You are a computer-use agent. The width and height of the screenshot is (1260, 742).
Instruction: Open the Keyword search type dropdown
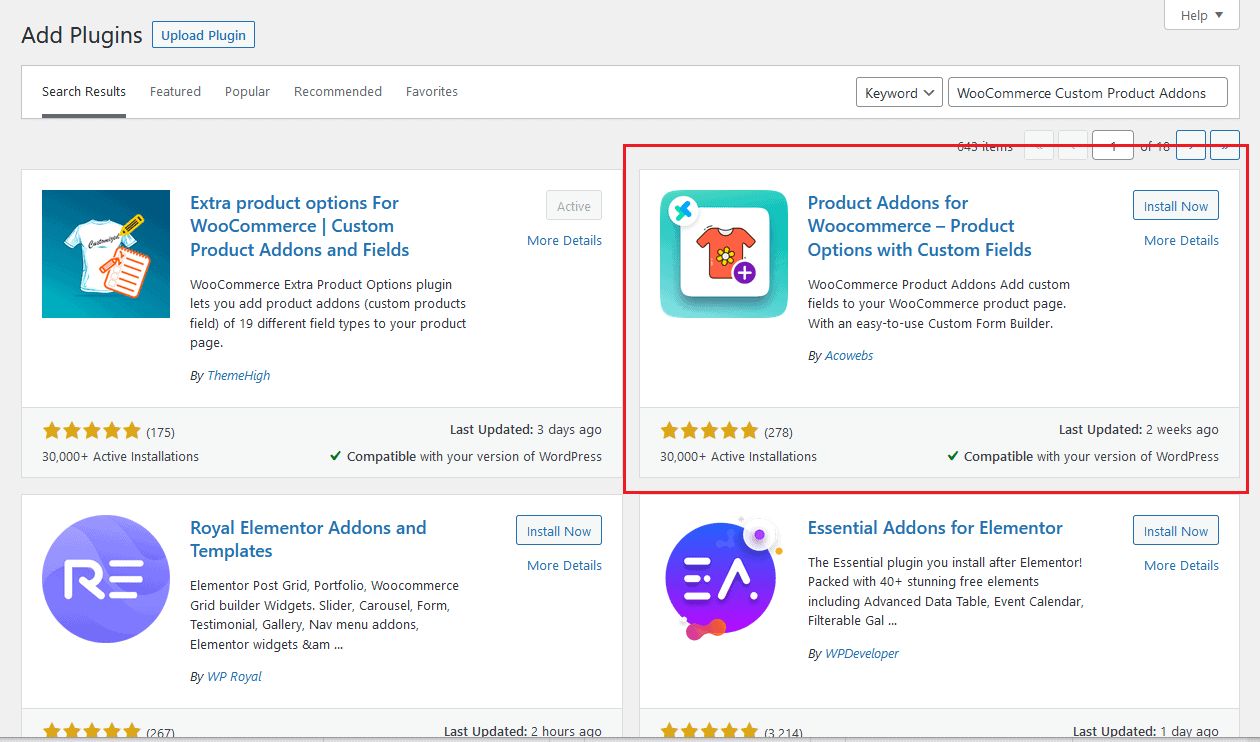[899, 93]
